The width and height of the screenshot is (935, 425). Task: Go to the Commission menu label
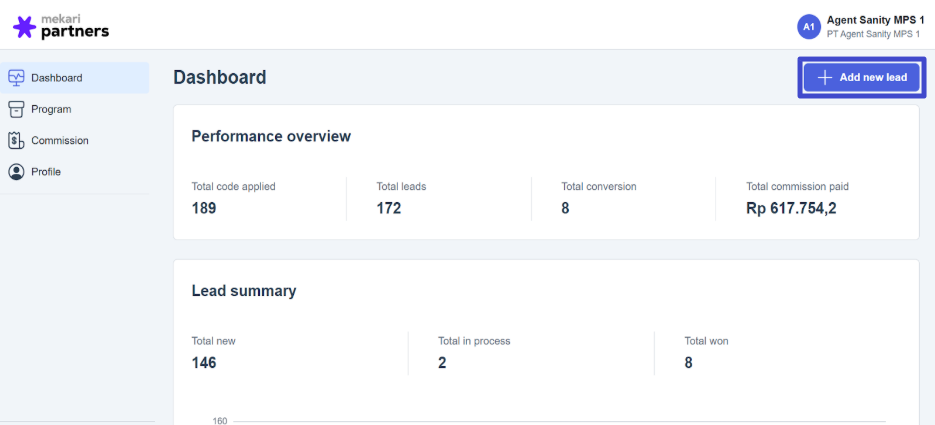click(x=60, y=141)
